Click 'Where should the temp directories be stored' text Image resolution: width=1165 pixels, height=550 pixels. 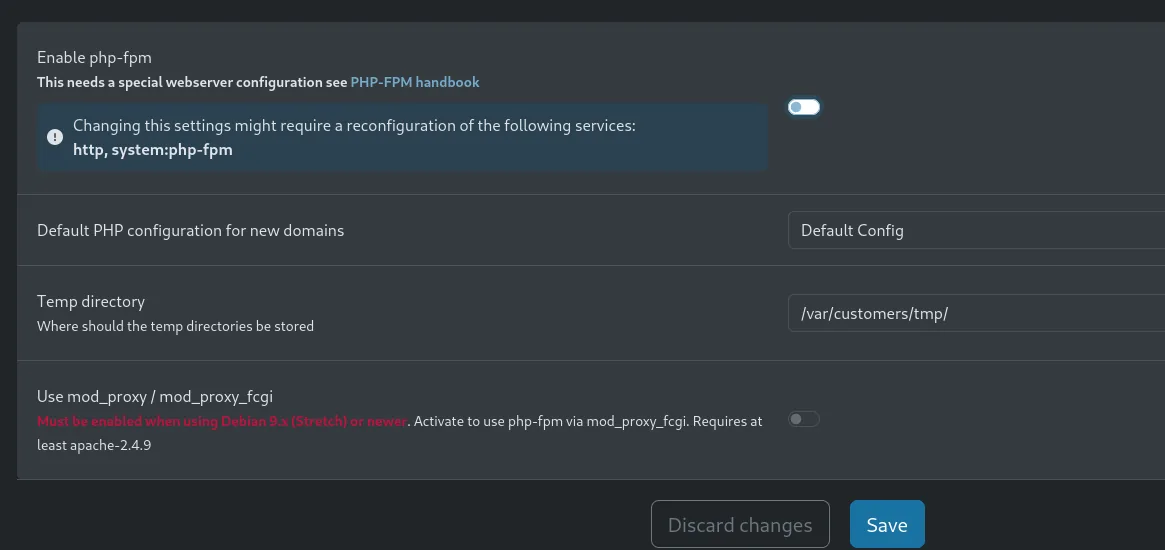(175, 326)
